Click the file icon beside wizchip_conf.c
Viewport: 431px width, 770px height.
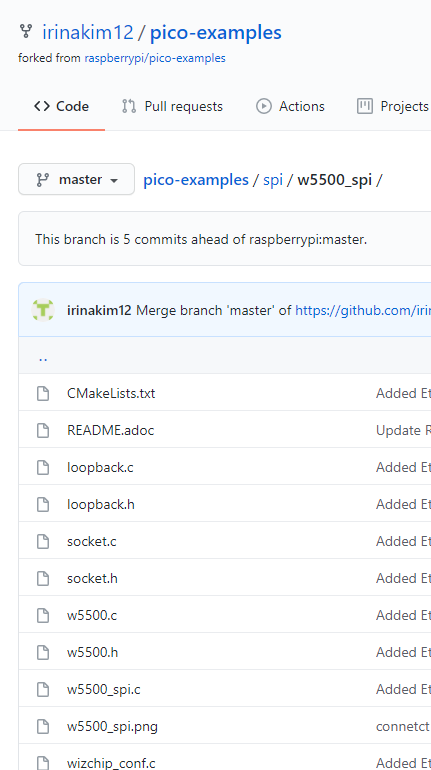[43, 763]
